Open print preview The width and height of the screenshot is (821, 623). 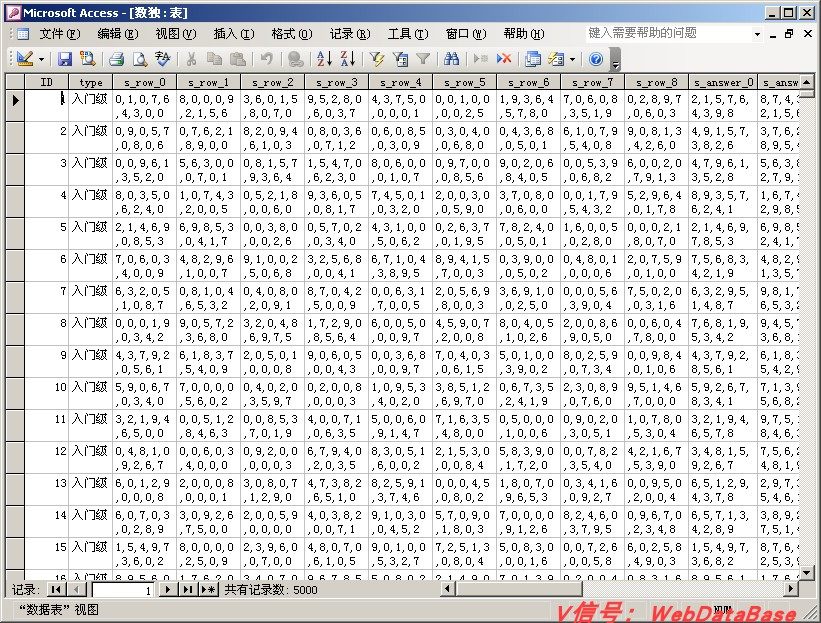point(140,59)
